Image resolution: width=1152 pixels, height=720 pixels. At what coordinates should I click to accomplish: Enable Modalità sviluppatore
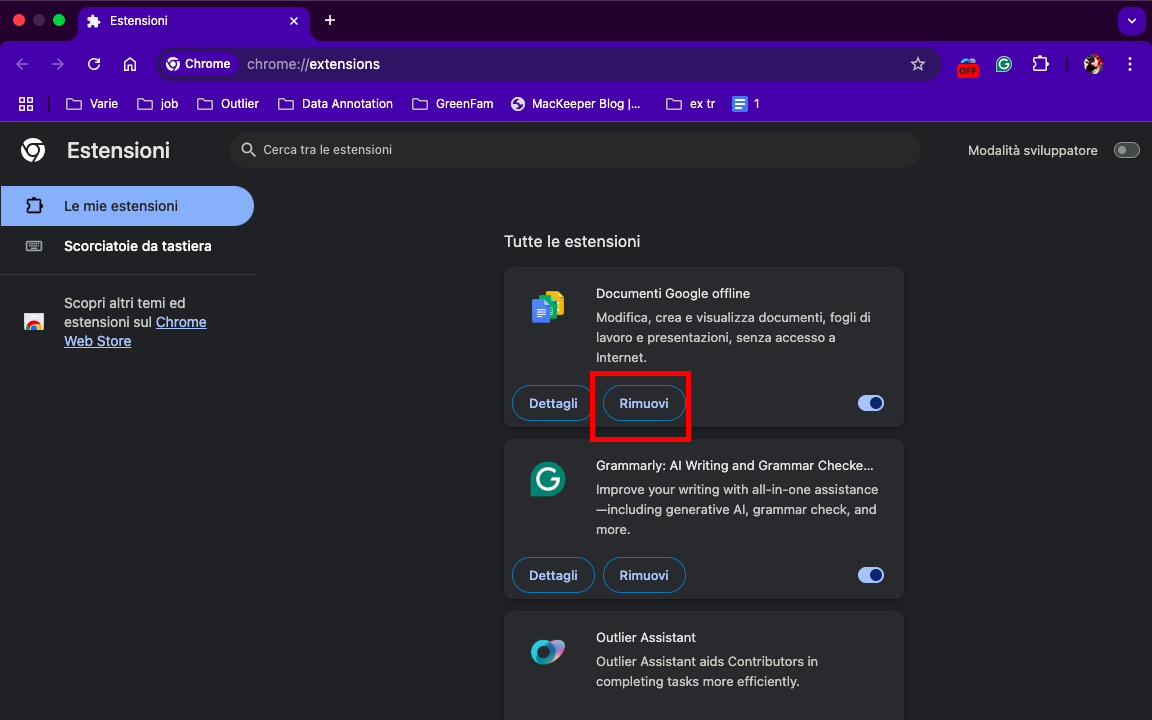coord(1126,150)
